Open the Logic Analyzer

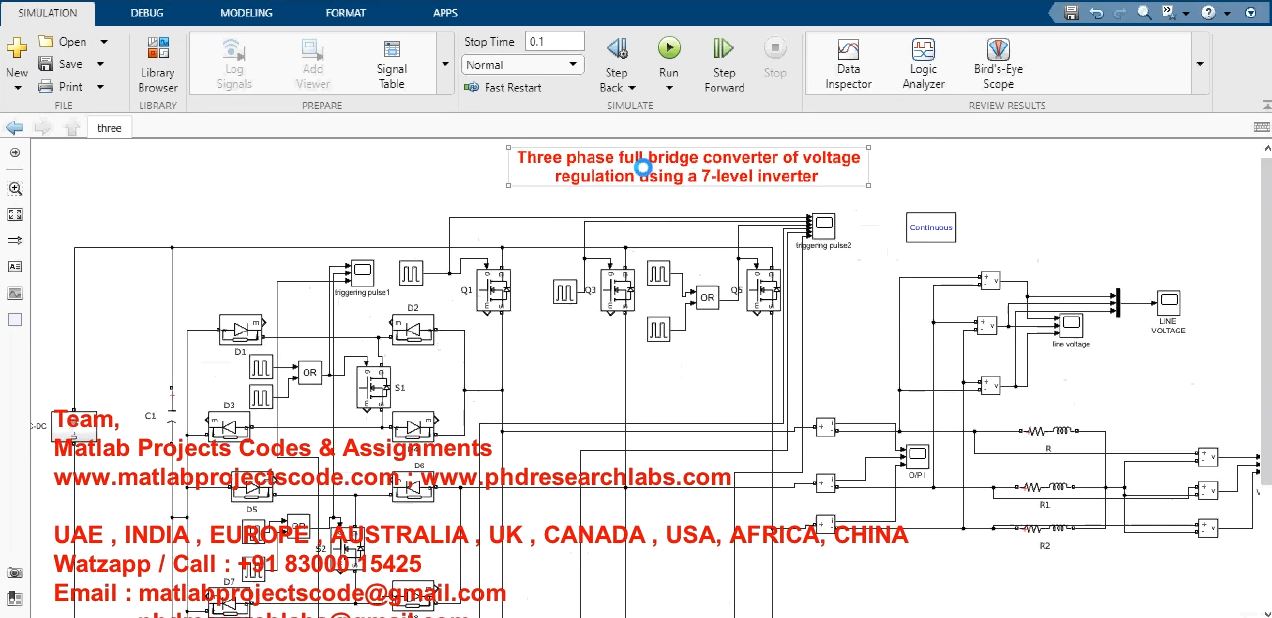923,64
